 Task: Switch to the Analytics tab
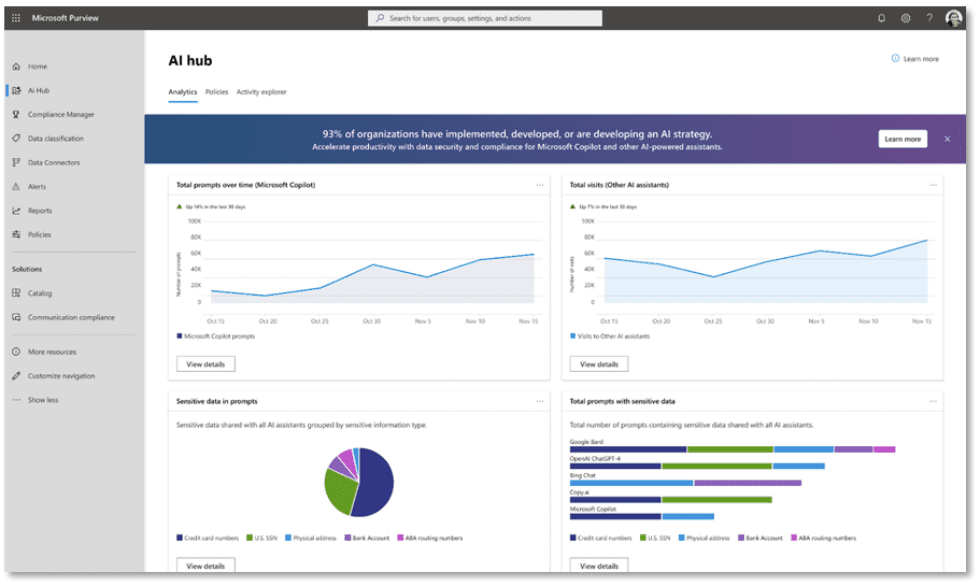(x=182, y=92)
